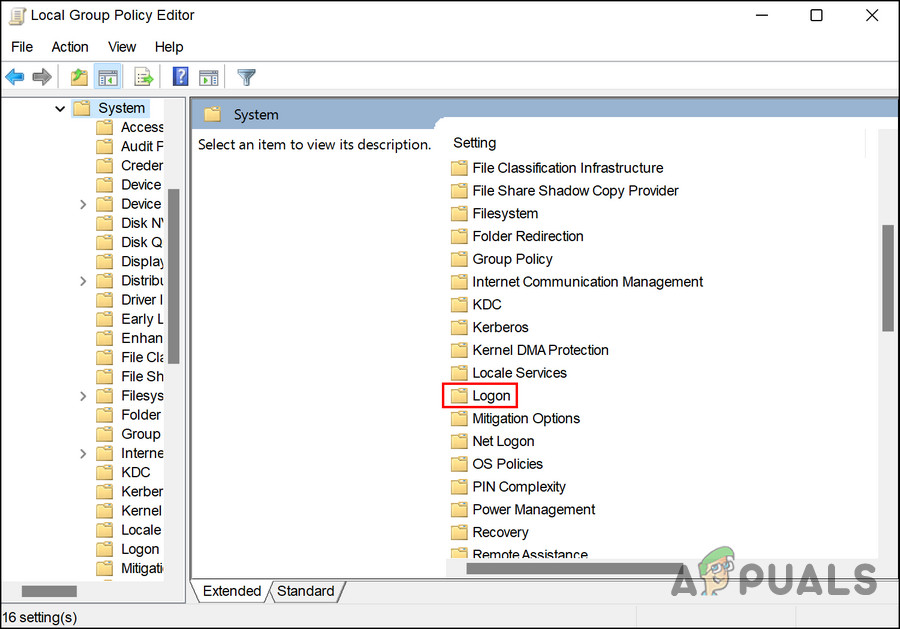Expand the Filesys tree node
900x629 pixels.
pos(83,396)
